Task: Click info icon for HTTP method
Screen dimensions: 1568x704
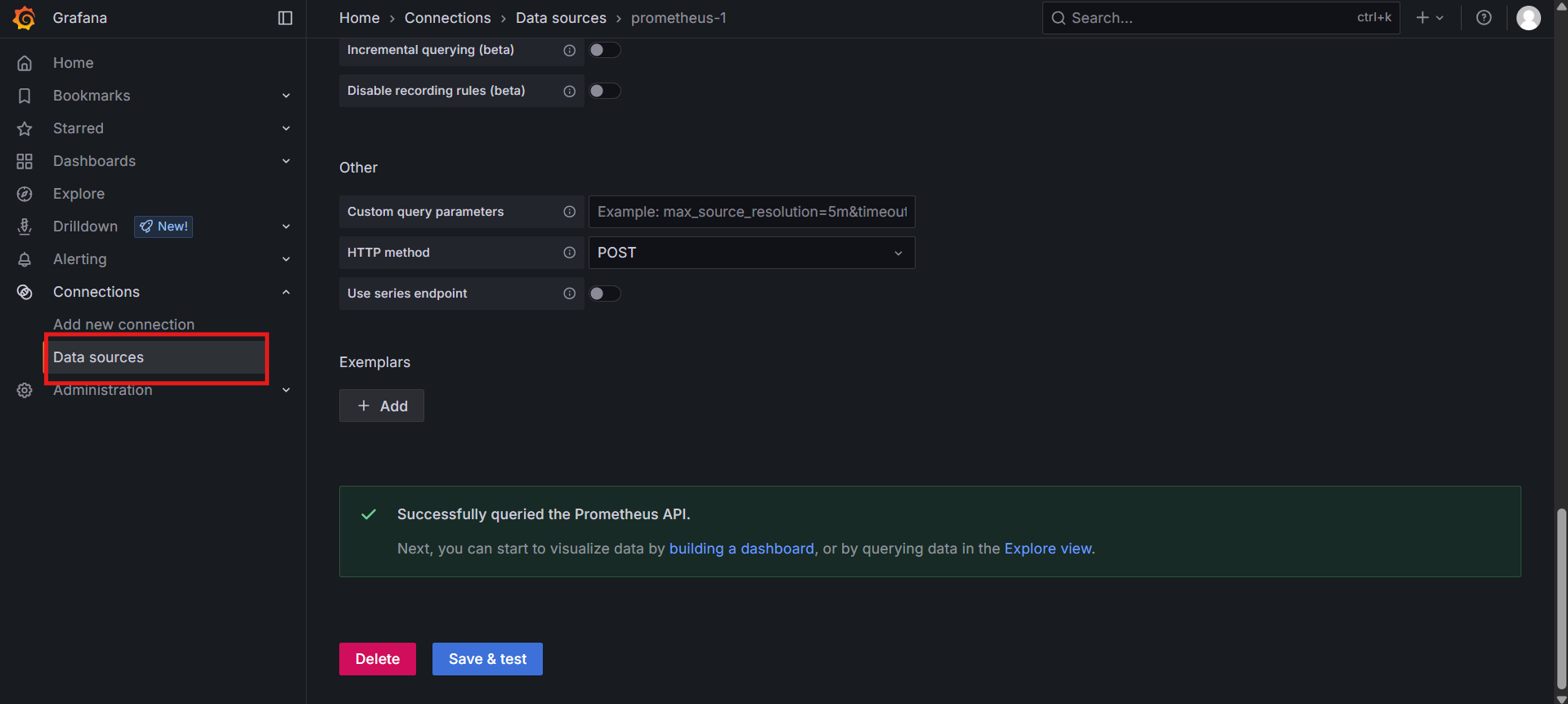Action: tap(570, 253)
